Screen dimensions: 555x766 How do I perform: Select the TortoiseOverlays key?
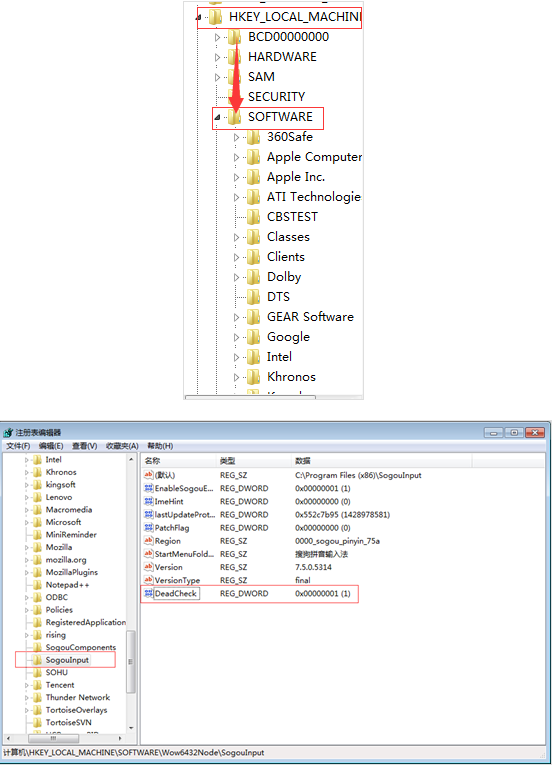pos(76,710)
